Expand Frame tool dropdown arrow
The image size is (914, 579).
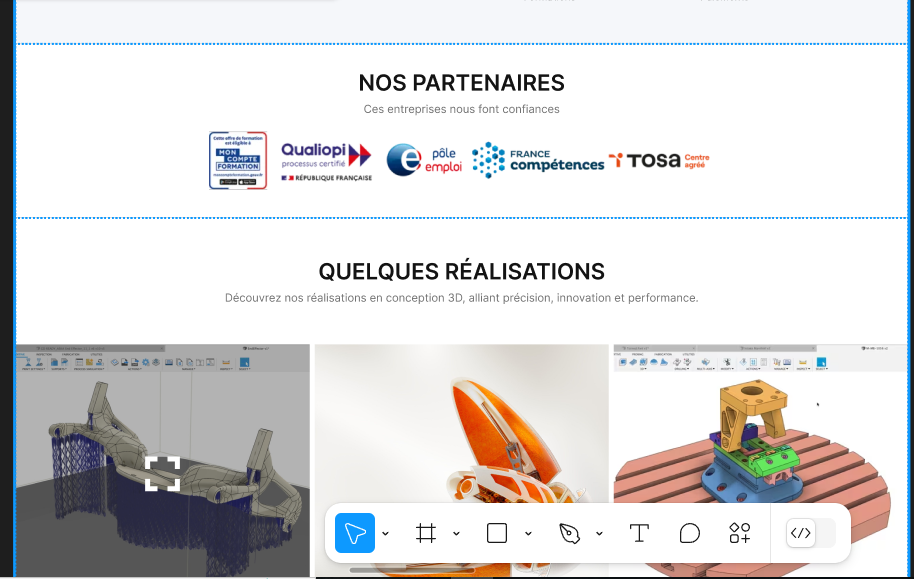click(456, 534)
